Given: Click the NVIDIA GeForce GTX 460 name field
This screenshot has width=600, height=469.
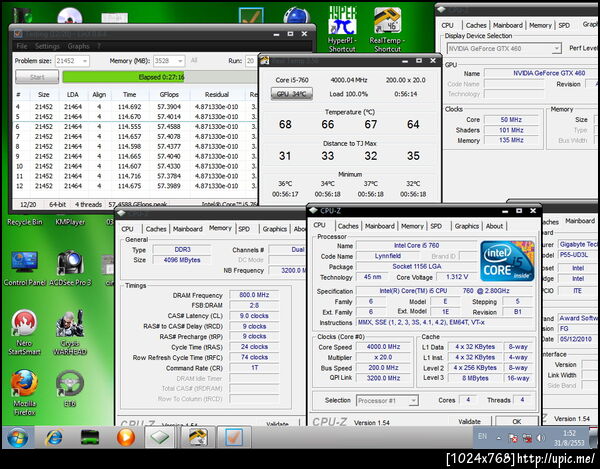Looking at the screenshot, I should [x=541, y=73].
